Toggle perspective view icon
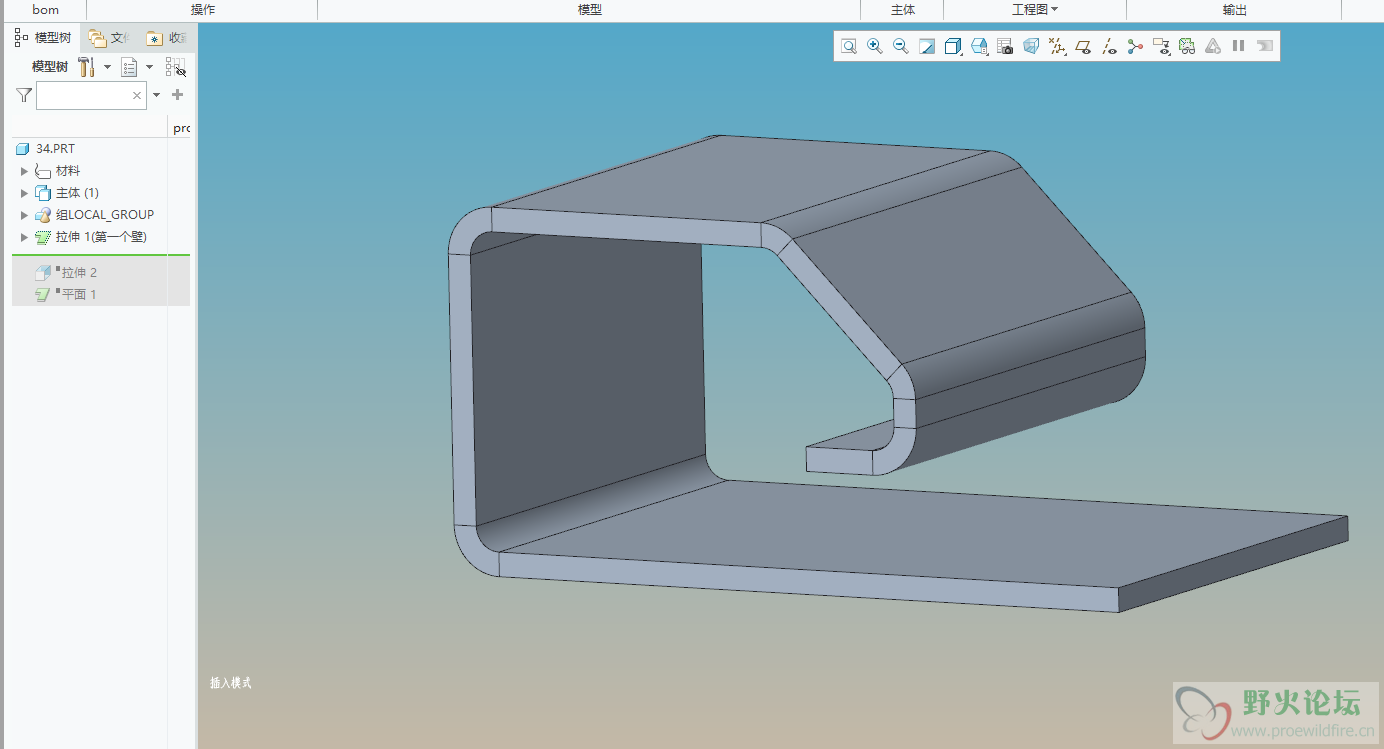 coord(1031,46)
